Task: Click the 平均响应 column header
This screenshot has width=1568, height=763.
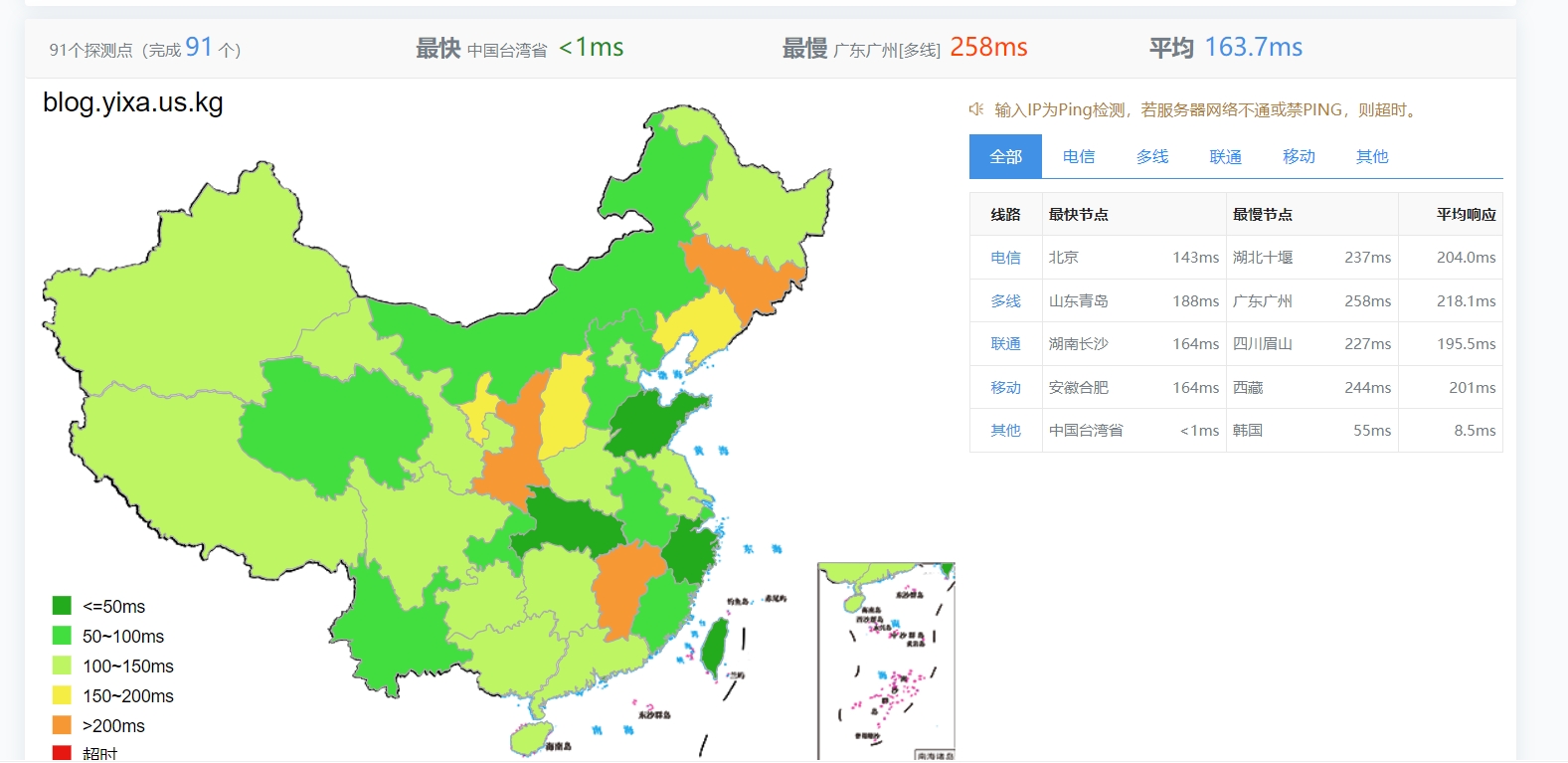Action: [1466, 215]
